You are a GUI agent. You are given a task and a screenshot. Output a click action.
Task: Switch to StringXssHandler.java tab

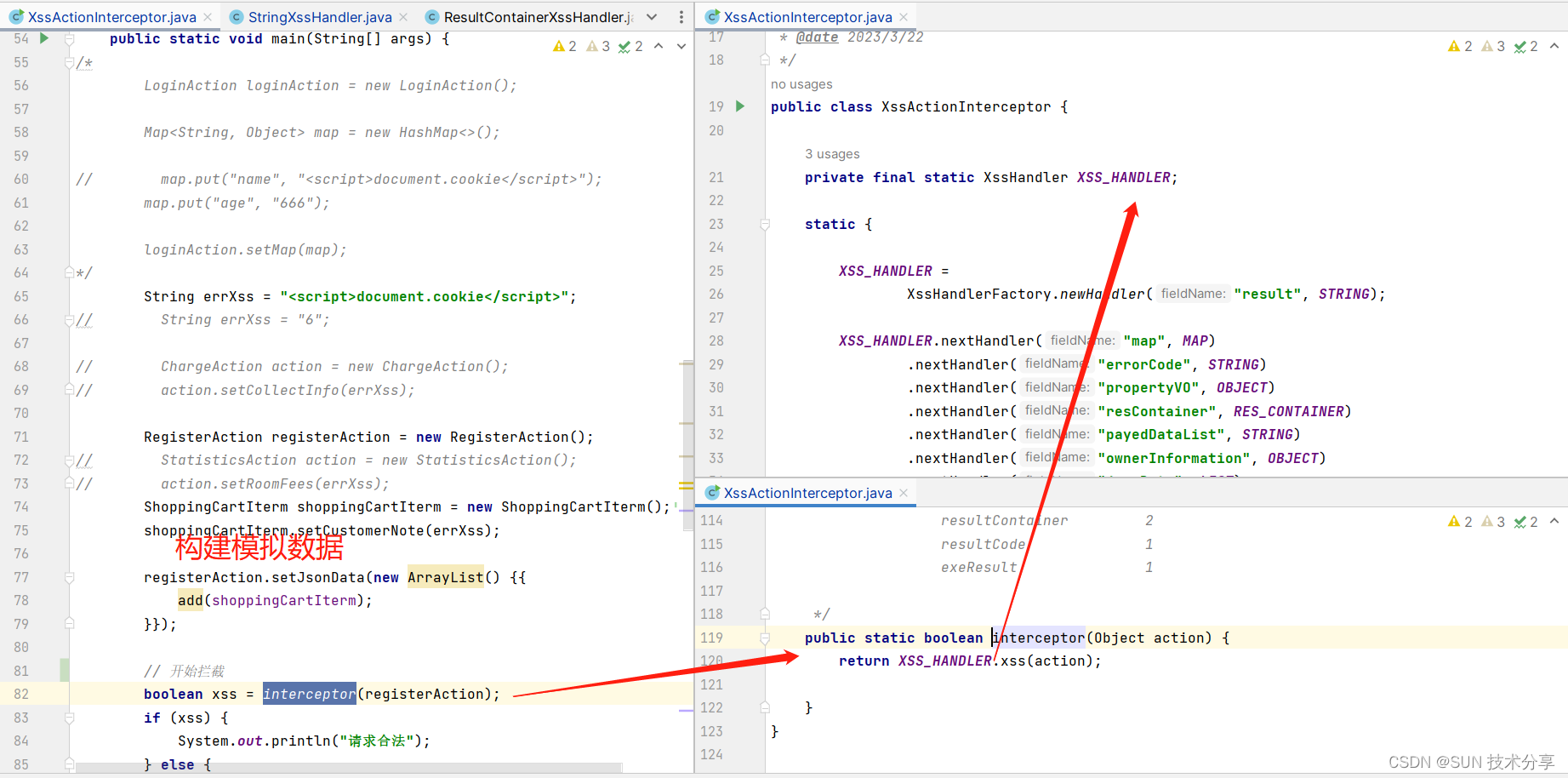pyautogui.click(x=320, y=17)
